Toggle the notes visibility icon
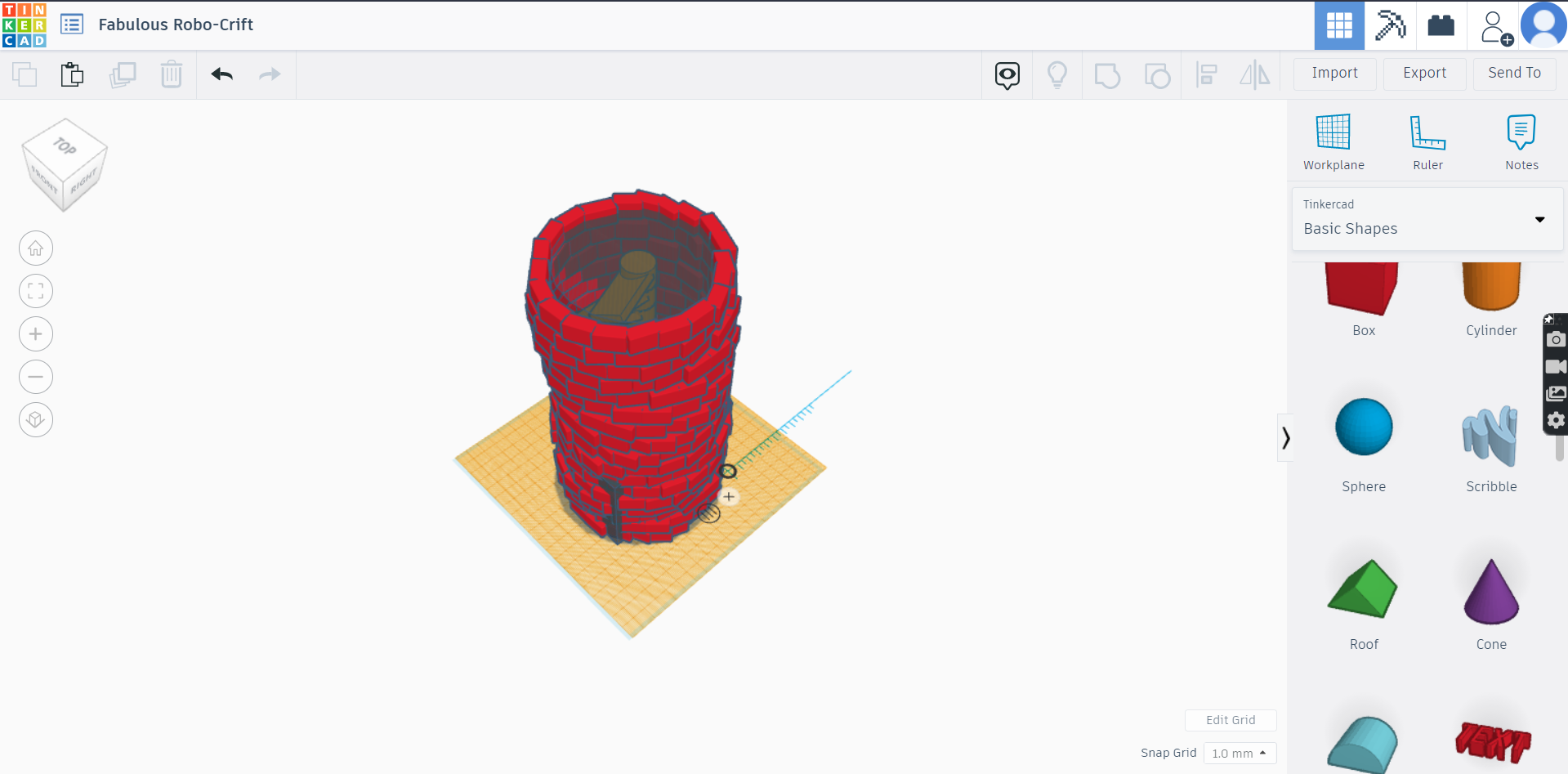Image resolution: width=1568 pixels, height=774 pixels. [1007, 75]
